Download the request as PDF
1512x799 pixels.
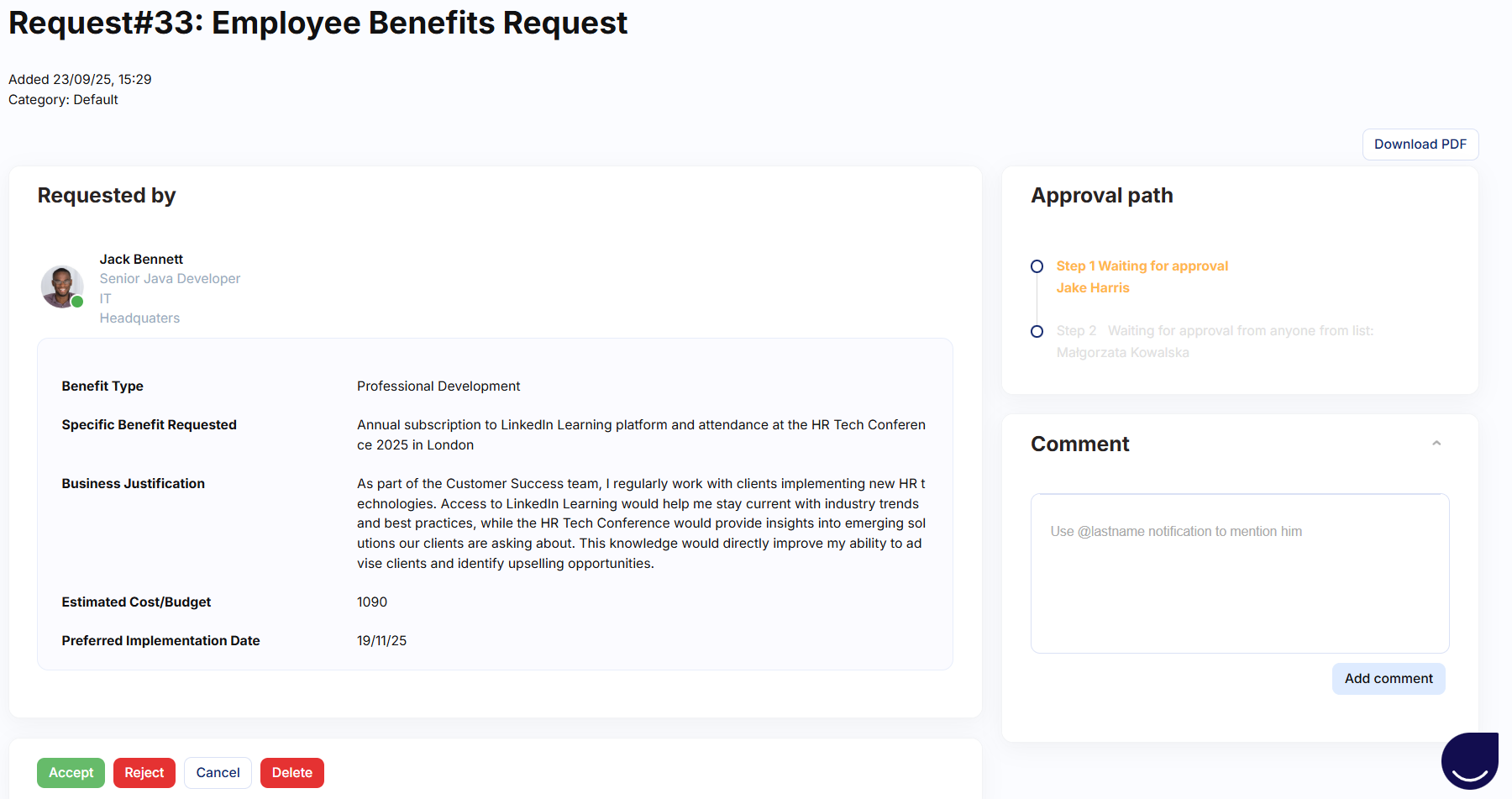tap(1420, 145)
